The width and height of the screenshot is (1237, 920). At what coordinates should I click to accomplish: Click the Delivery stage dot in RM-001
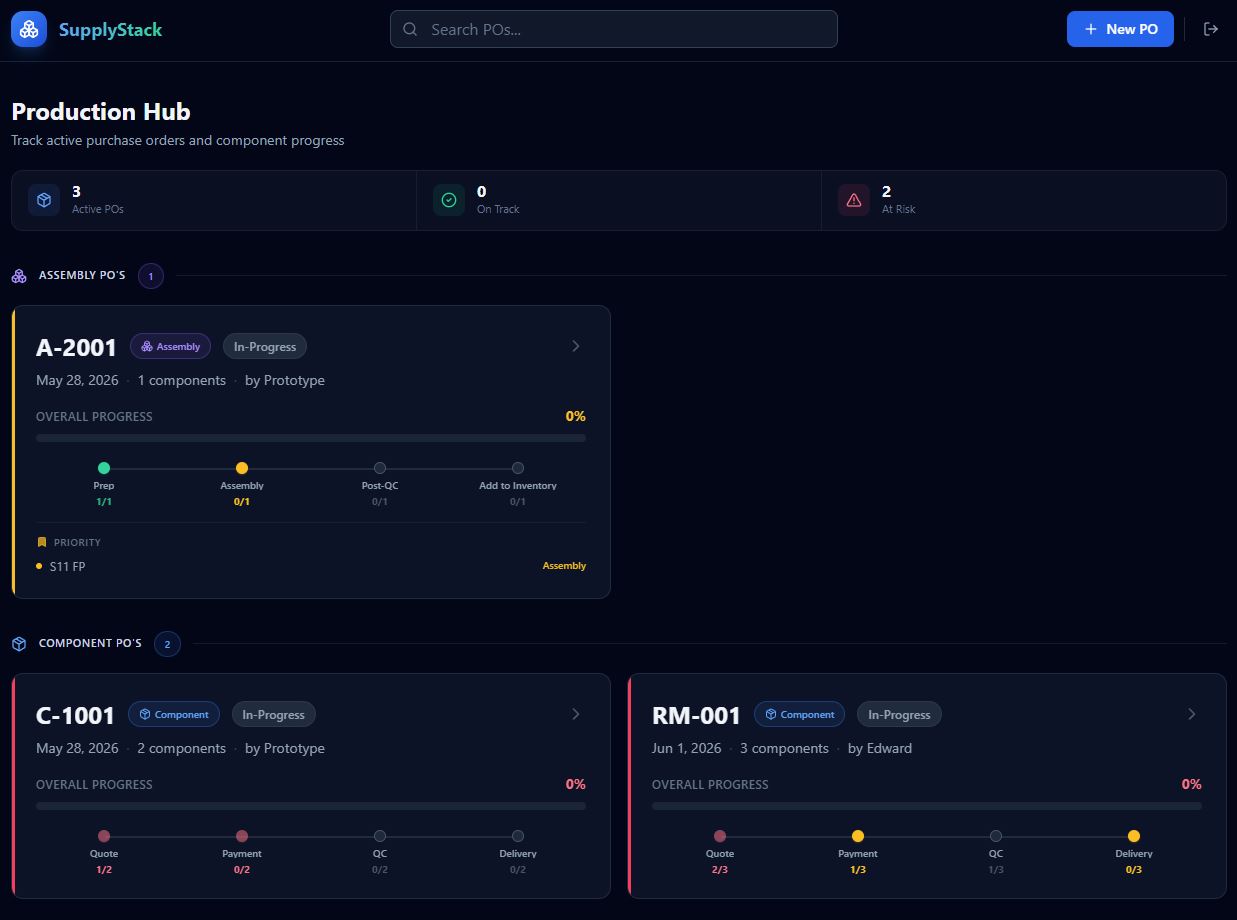point(1134,836)
